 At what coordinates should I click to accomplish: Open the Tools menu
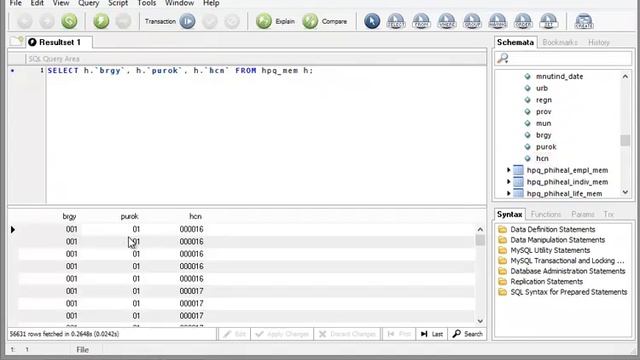tap(147, 3)
